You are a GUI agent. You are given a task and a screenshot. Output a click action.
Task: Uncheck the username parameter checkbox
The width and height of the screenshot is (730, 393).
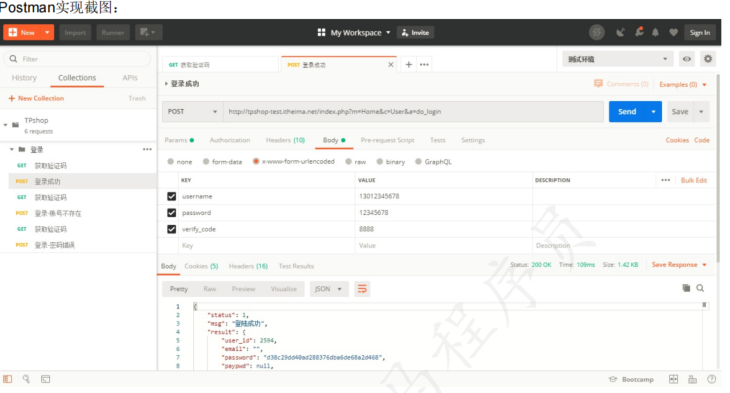tap(171, 196)
